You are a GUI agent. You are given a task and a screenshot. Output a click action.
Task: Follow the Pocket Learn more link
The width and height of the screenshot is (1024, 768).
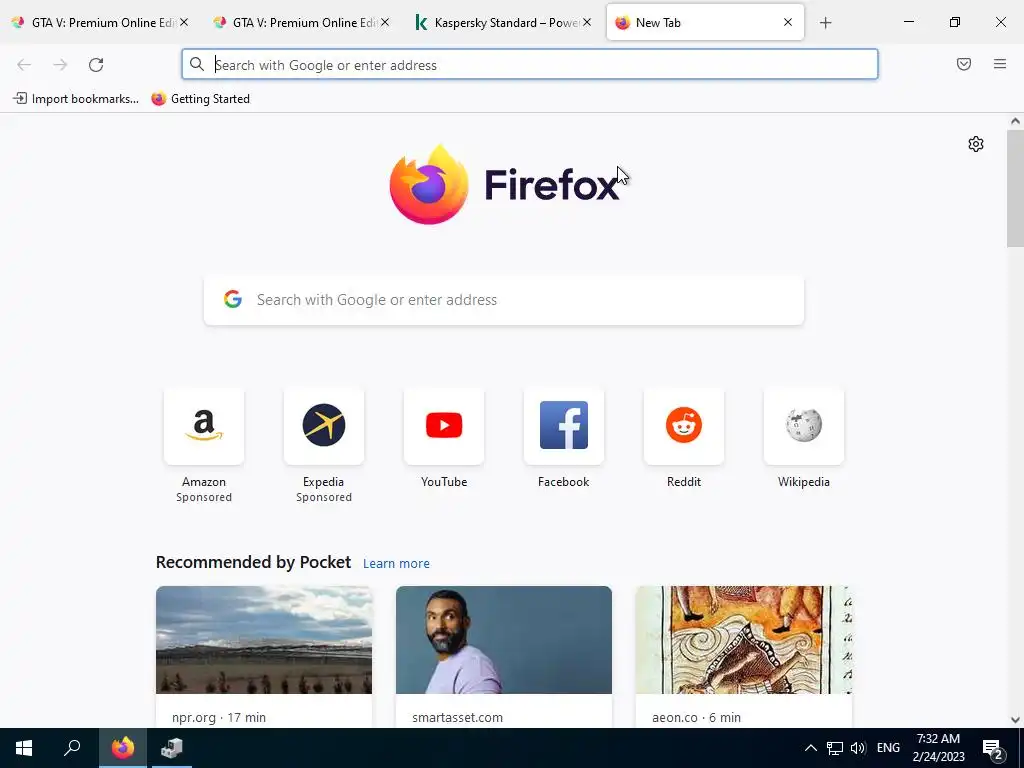(396, 564)
